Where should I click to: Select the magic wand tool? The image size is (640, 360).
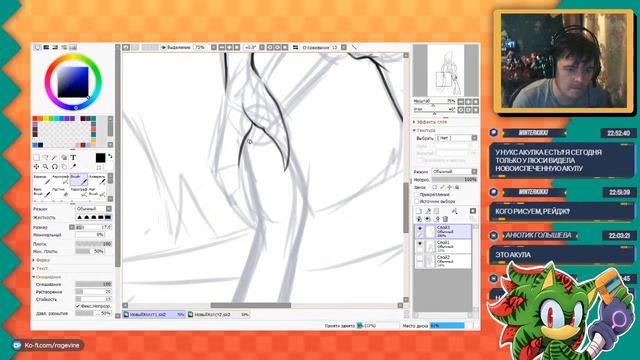(x=55, y=158)
